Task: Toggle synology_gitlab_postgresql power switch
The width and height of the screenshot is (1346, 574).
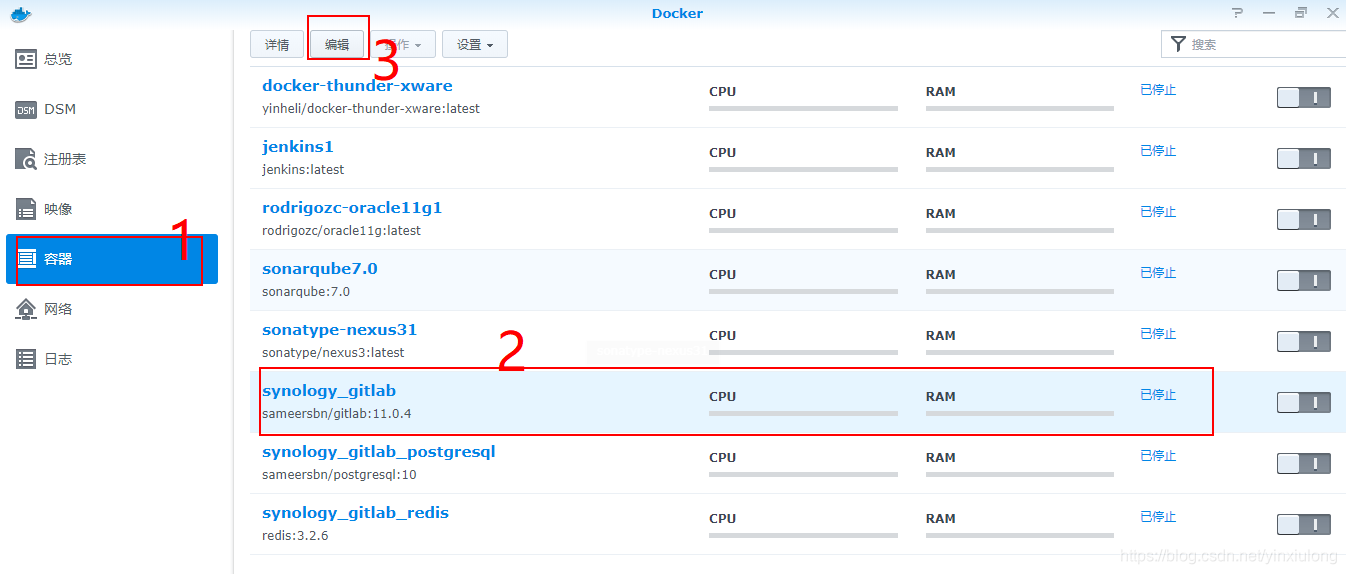Action: tap(1303, 464)
